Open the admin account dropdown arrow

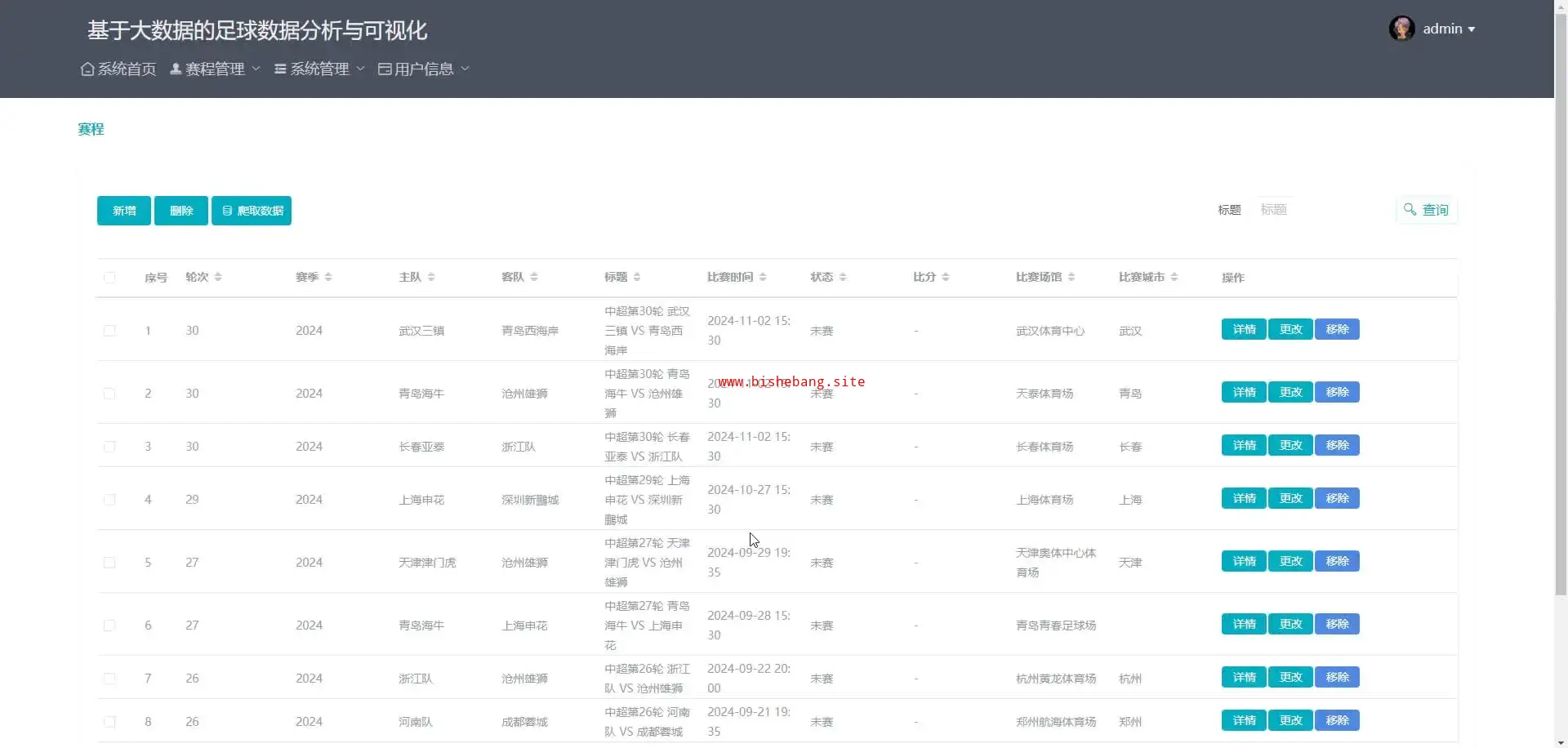point(1472,29)
